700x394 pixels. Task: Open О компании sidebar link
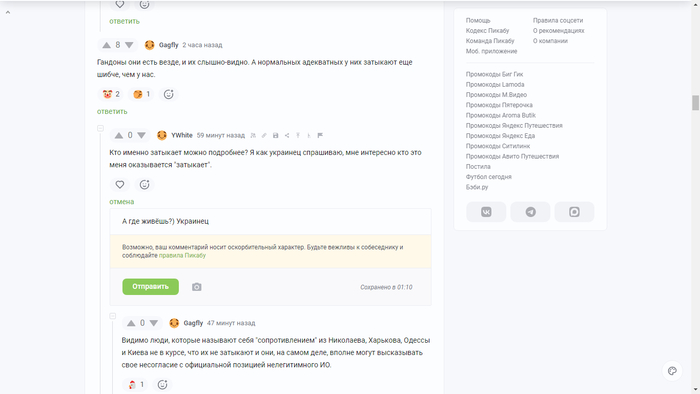550,41
